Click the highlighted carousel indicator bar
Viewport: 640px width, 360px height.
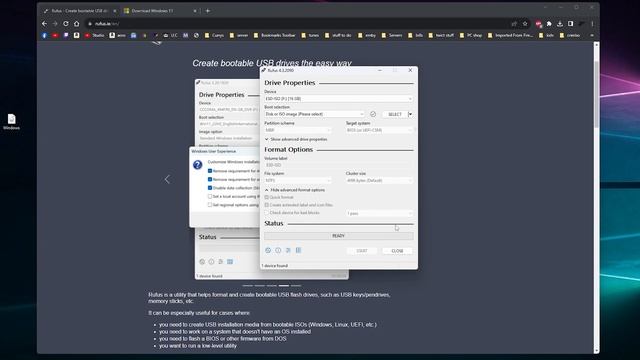[x=284, y=285]
